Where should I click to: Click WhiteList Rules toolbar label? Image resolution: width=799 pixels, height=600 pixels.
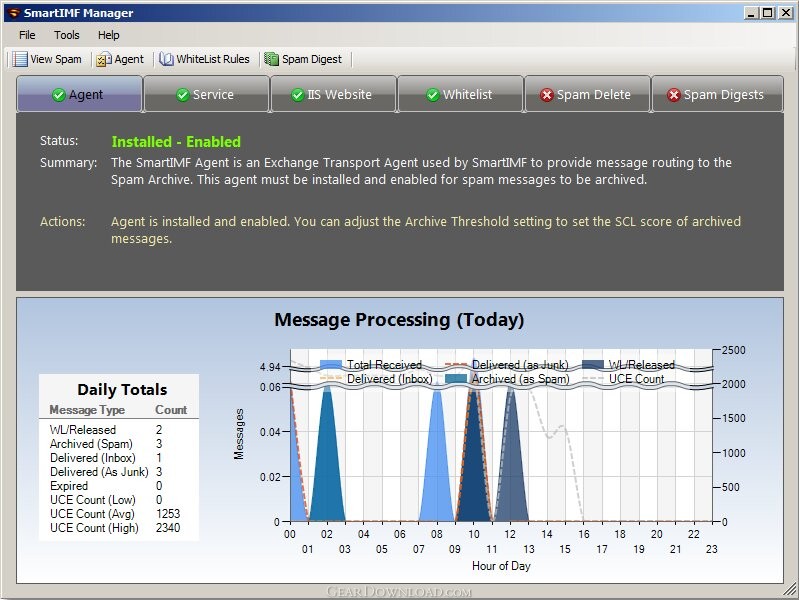[x=213, y=59]
